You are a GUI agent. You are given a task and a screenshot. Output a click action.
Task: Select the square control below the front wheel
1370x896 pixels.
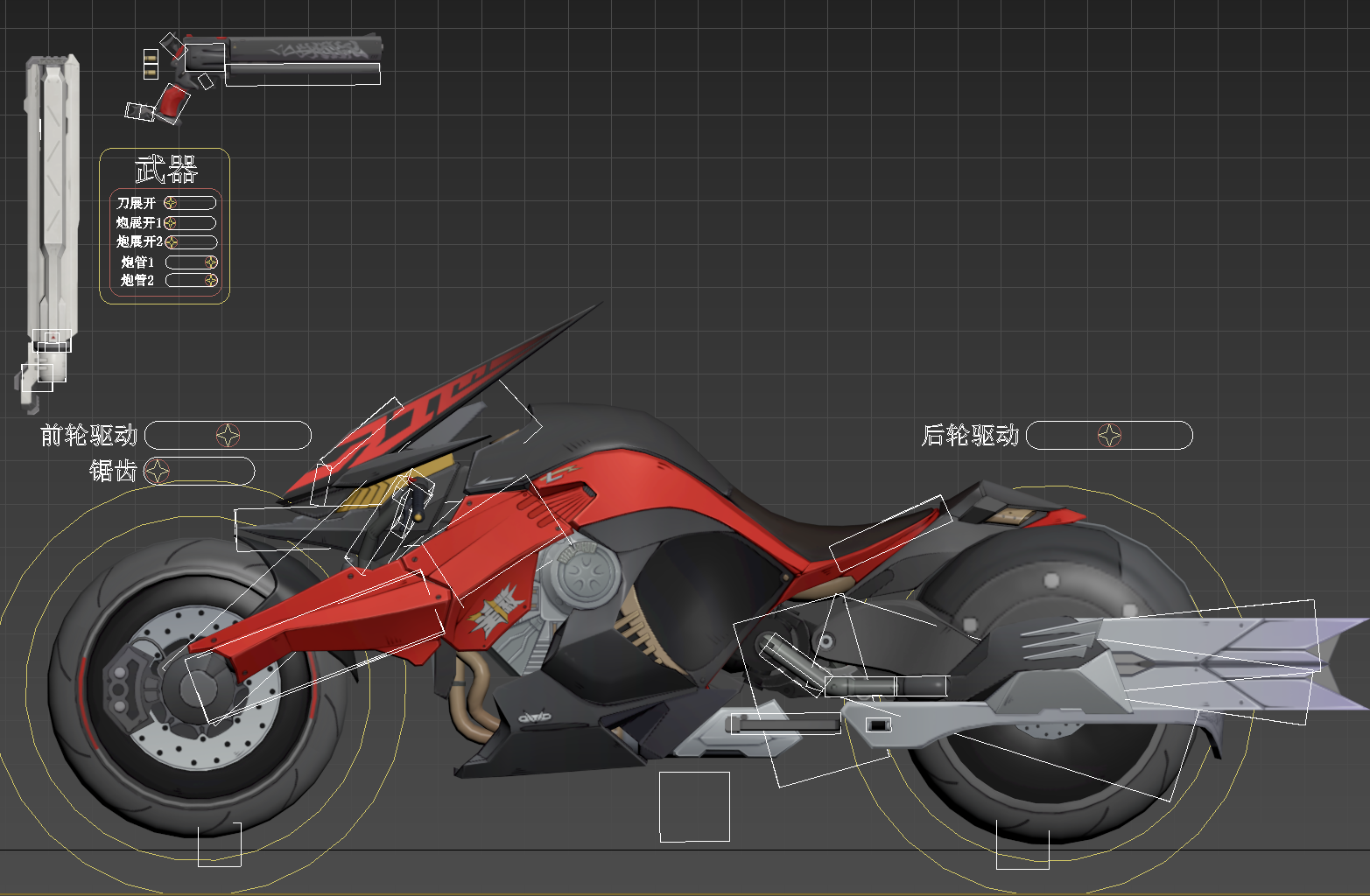[219, 844]
